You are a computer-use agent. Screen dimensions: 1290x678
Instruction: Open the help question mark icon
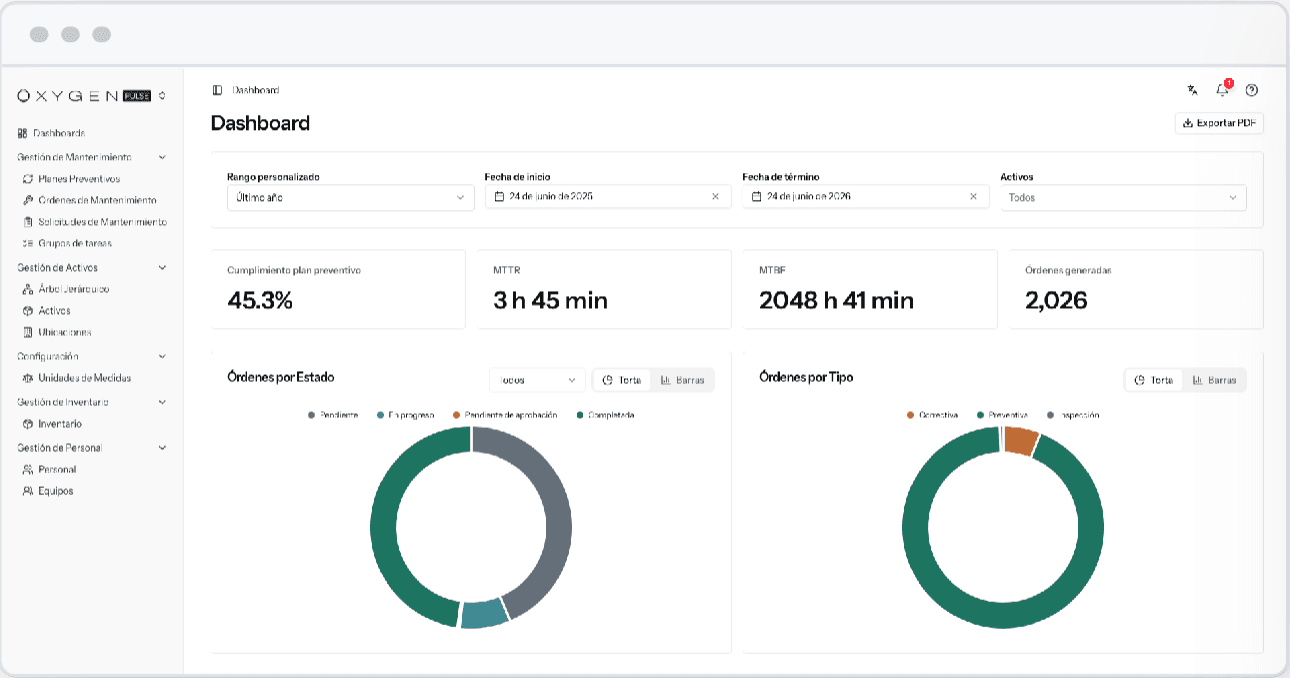[1251, 90]
